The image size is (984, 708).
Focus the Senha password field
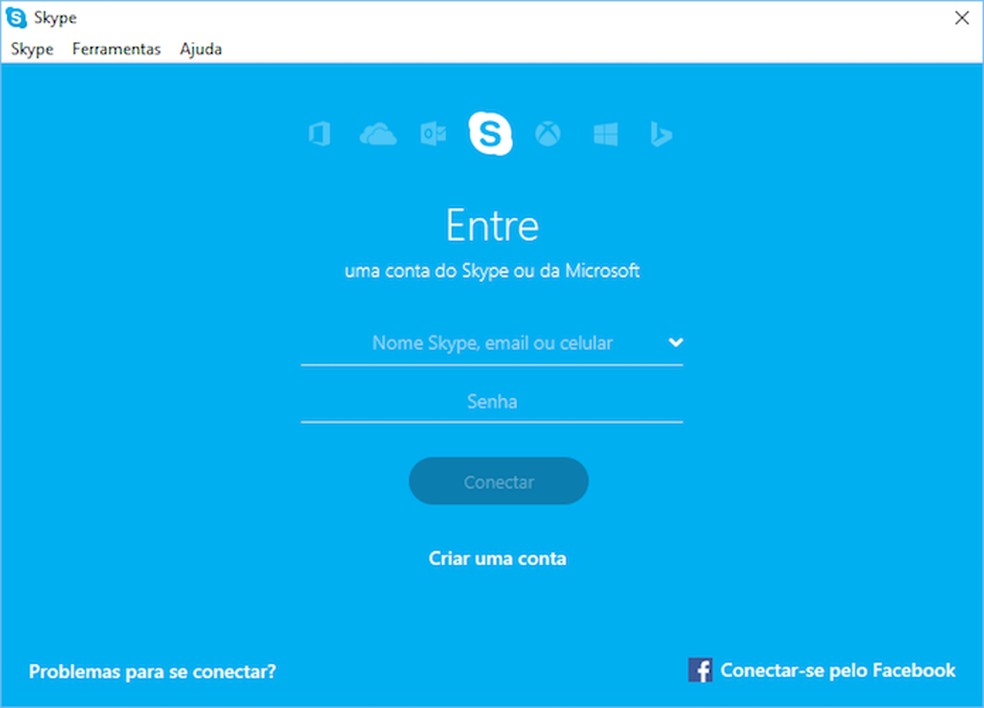pyautogui.click(x=492, y=402)
